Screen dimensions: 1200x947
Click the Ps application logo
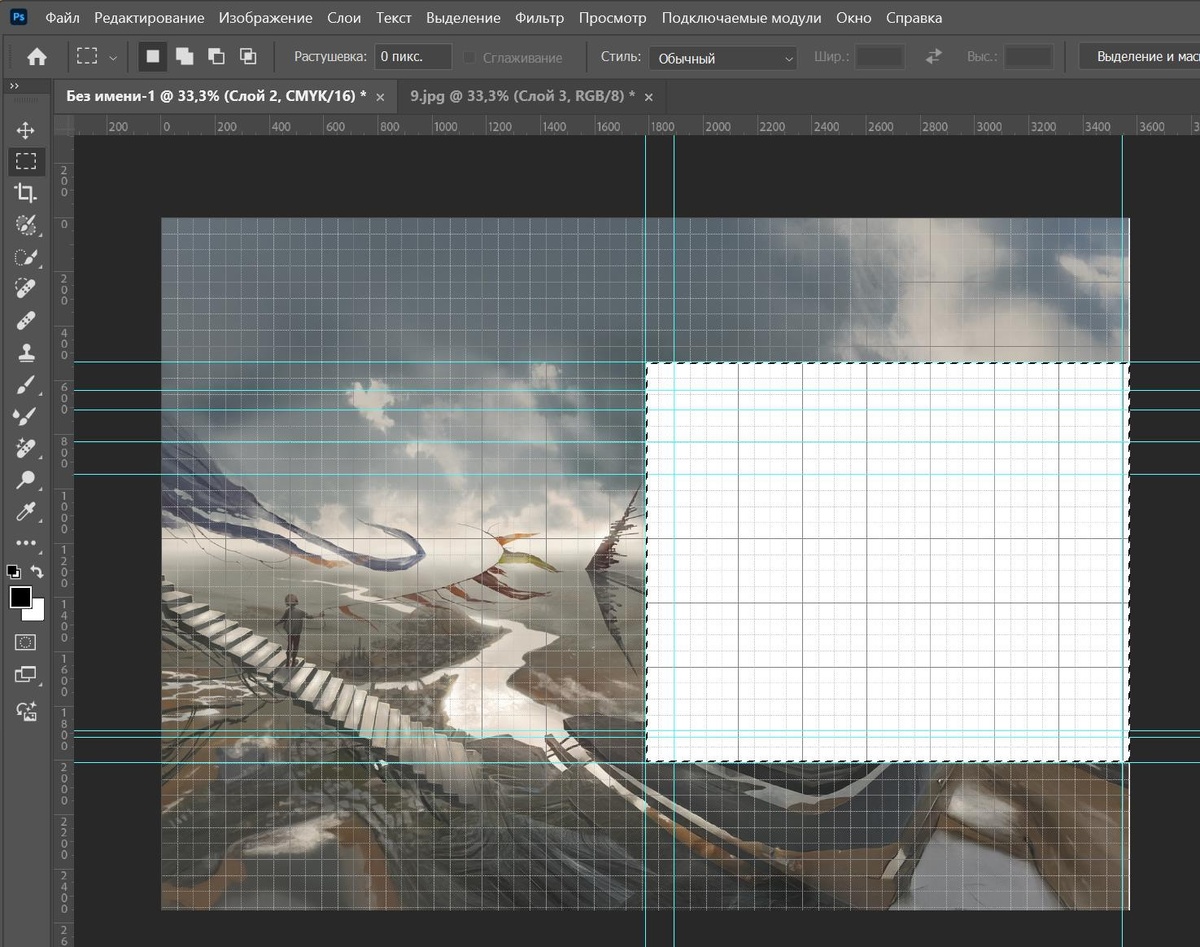19,17
